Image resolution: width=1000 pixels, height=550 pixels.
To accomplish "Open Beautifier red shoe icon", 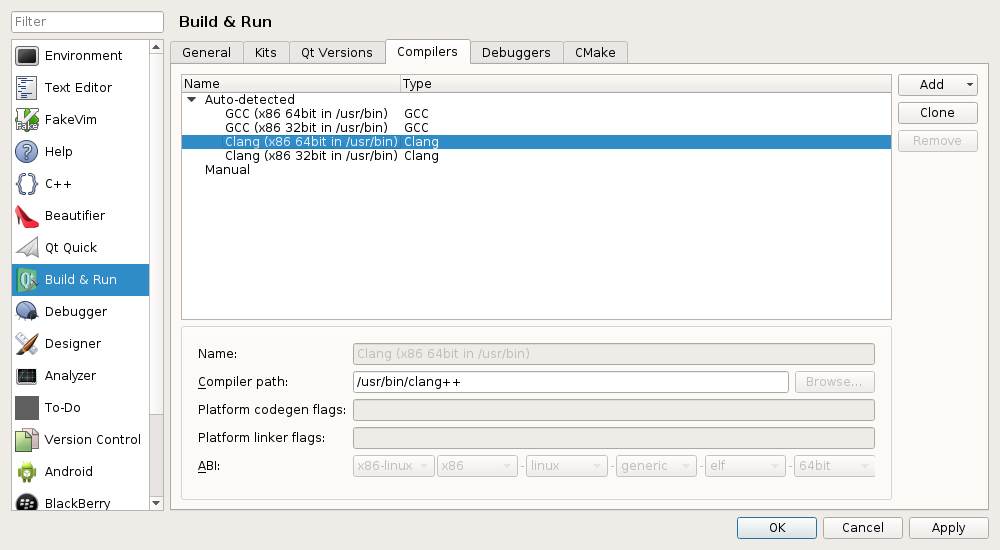I will pyautogui.click(x=27, y=216).
